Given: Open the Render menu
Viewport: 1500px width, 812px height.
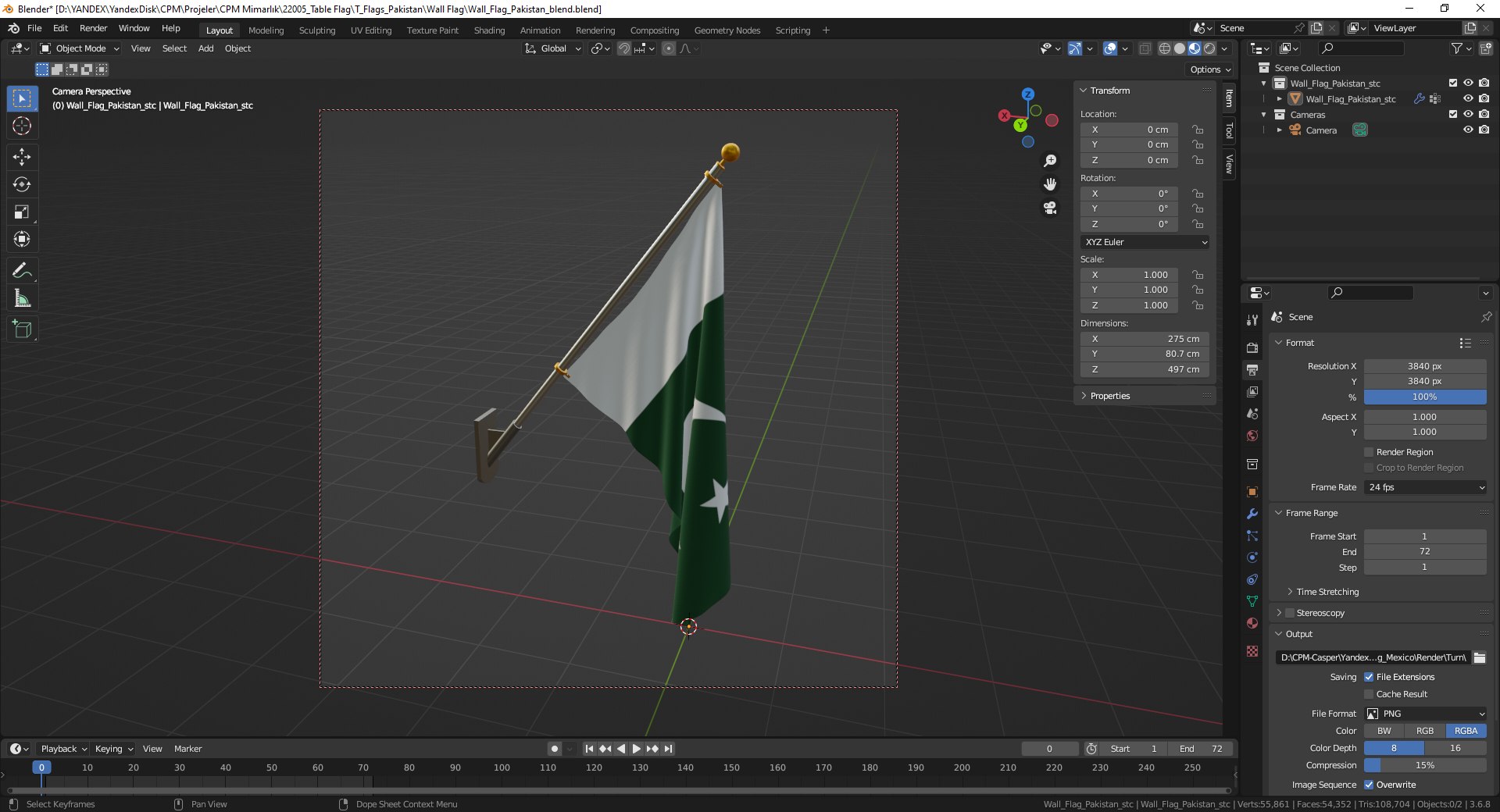Looking at the screenshot, I should [93, 28].
